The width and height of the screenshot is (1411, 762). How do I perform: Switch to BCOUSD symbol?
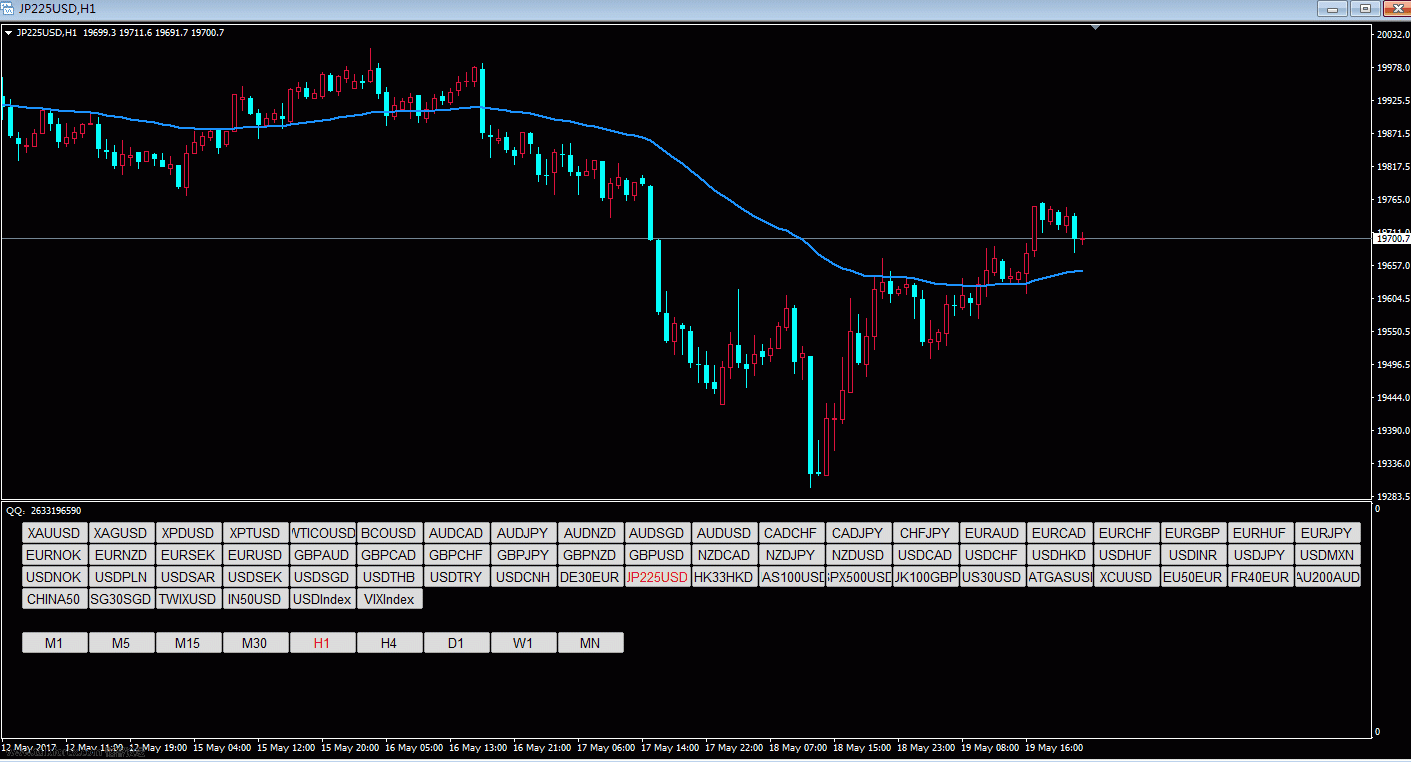pos(389,533)
